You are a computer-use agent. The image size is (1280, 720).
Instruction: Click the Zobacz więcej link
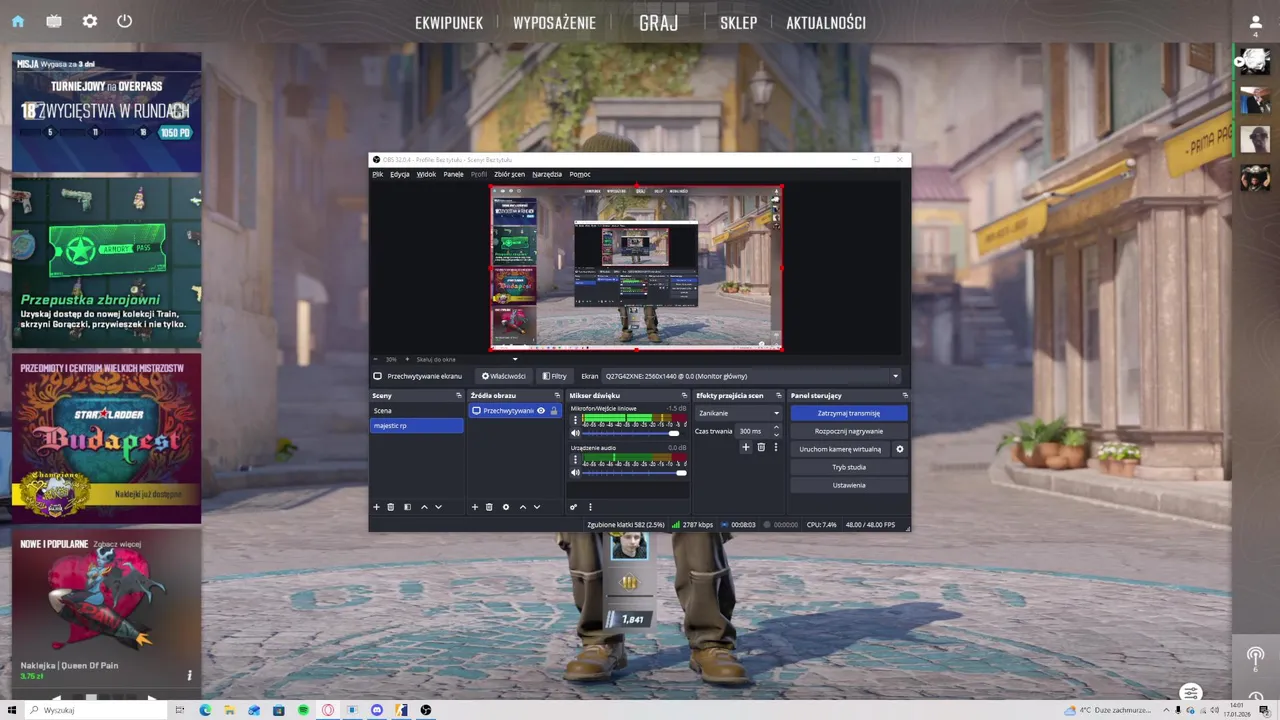pyautogui.click(x=117, y=544)
